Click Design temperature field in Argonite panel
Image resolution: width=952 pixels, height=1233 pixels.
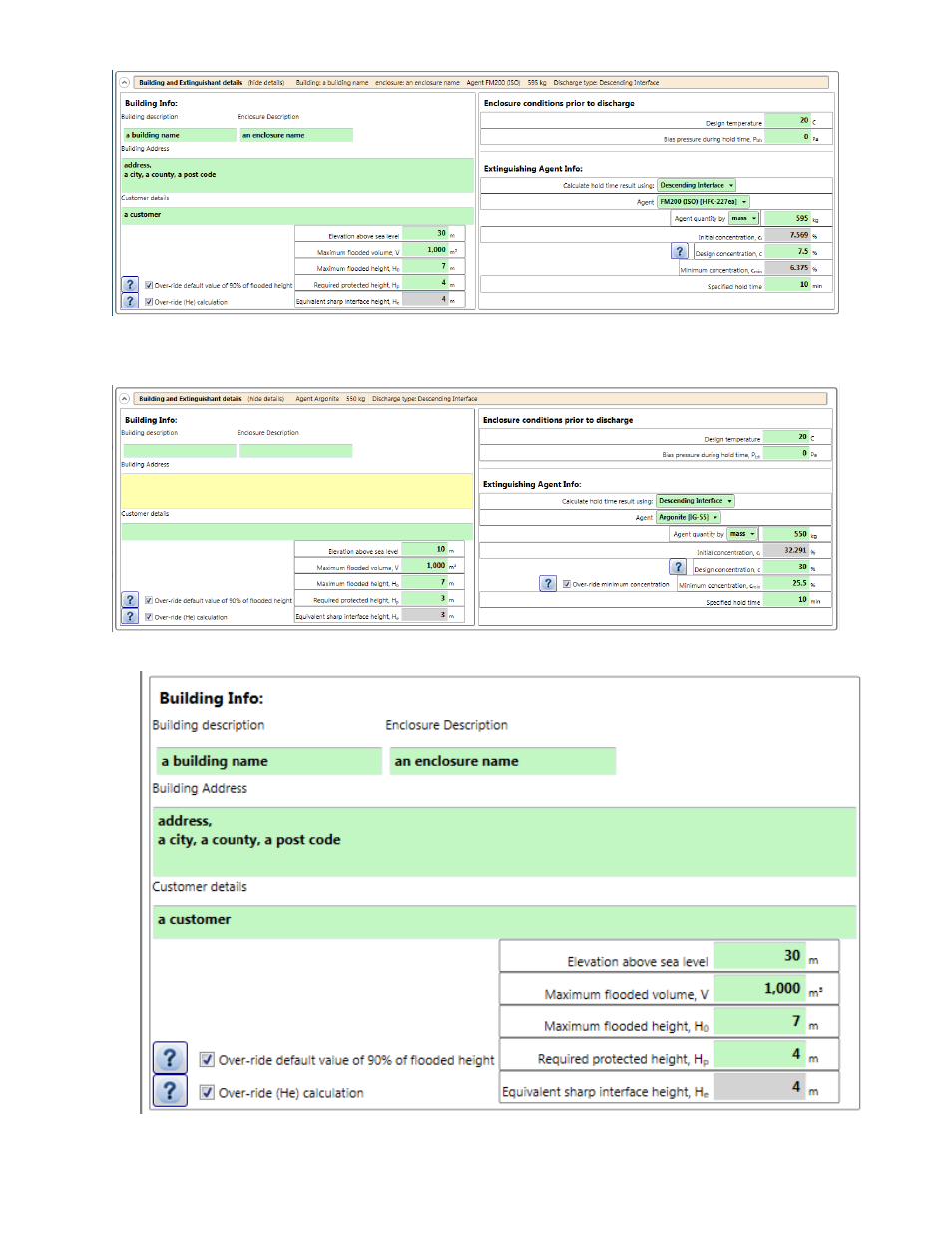point(787,437)
